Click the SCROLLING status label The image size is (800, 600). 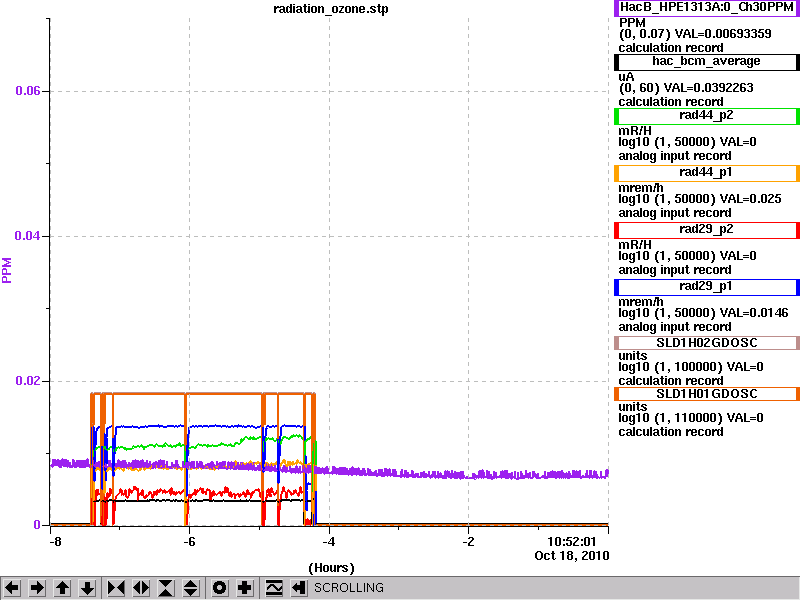pyautogui.click(x=349, y=588)
